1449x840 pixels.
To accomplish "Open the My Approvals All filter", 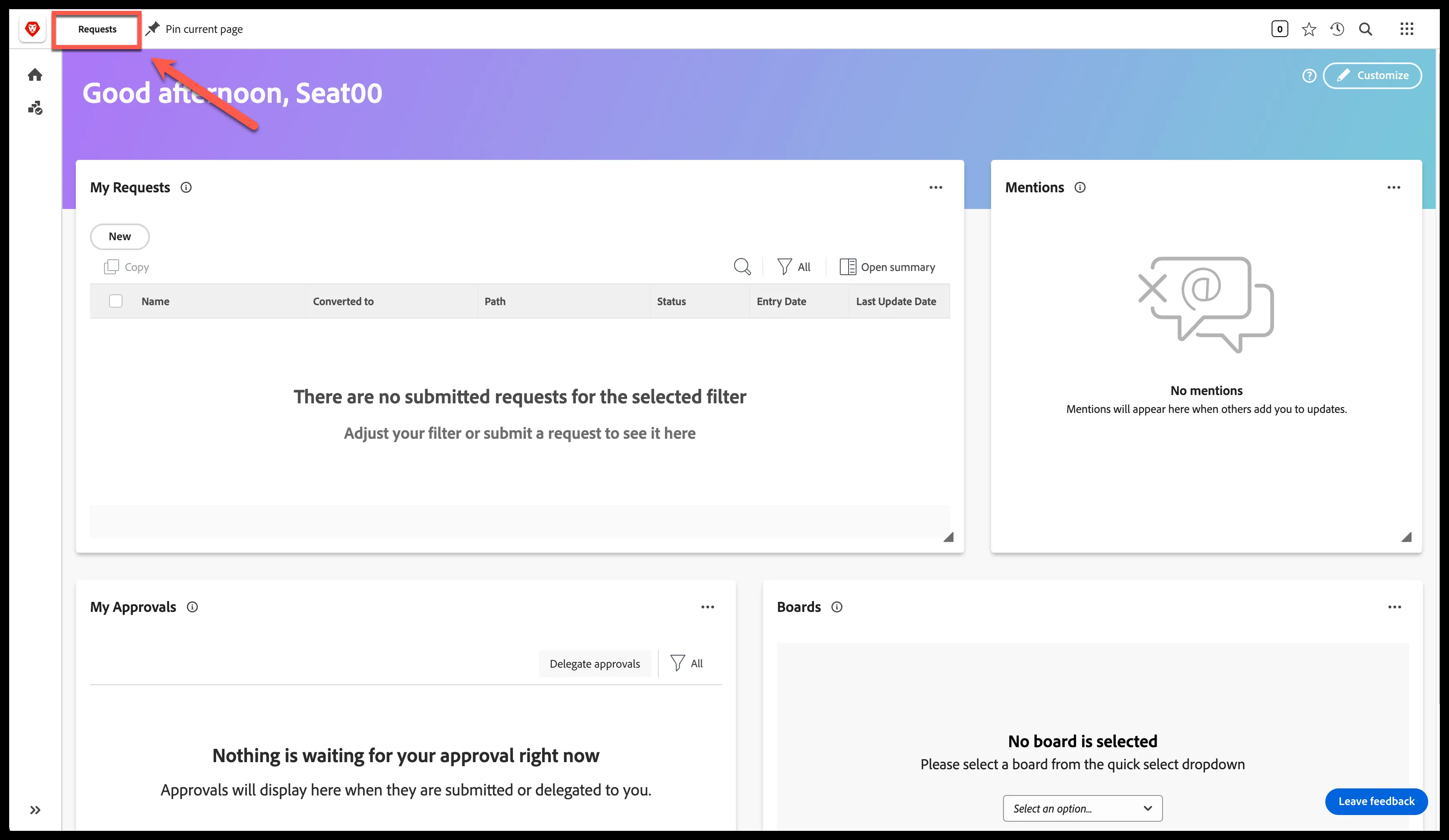I will pyautogui.click(x=687, y=664).
